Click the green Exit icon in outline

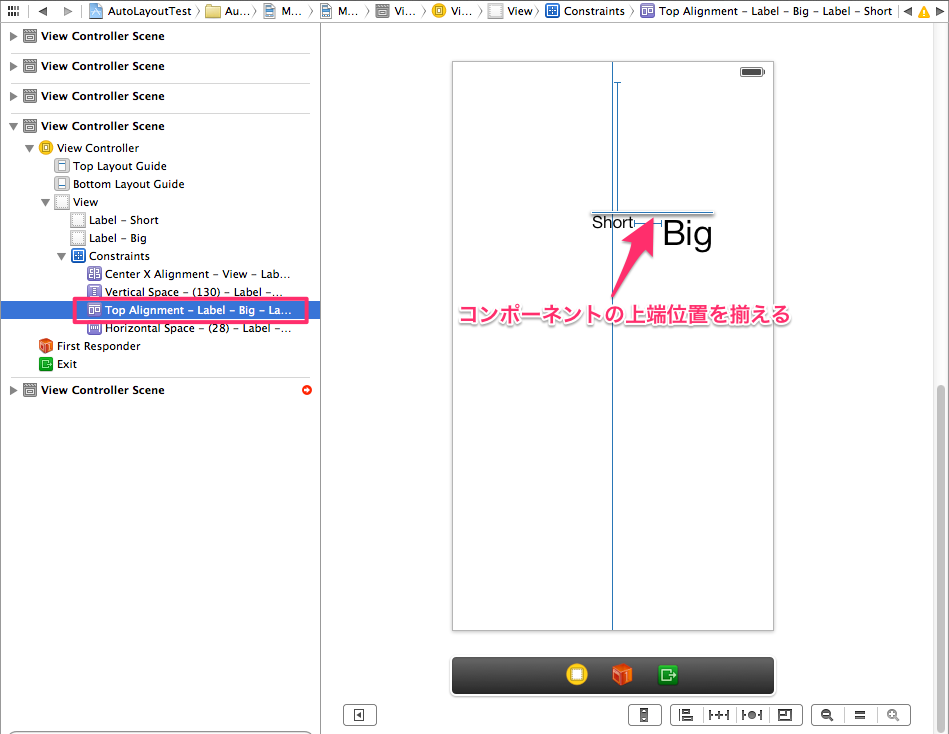[x=46, y=364]
